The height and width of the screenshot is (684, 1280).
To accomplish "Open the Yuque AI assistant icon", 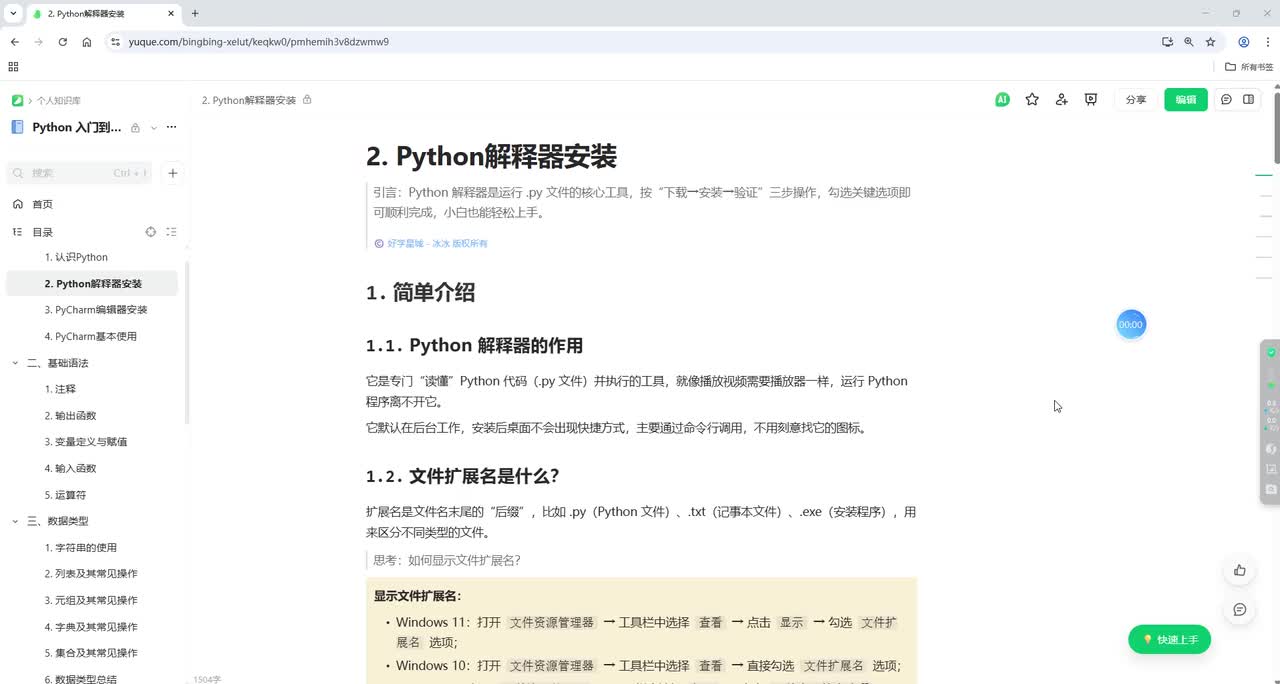I will [x=1002, y=100].
